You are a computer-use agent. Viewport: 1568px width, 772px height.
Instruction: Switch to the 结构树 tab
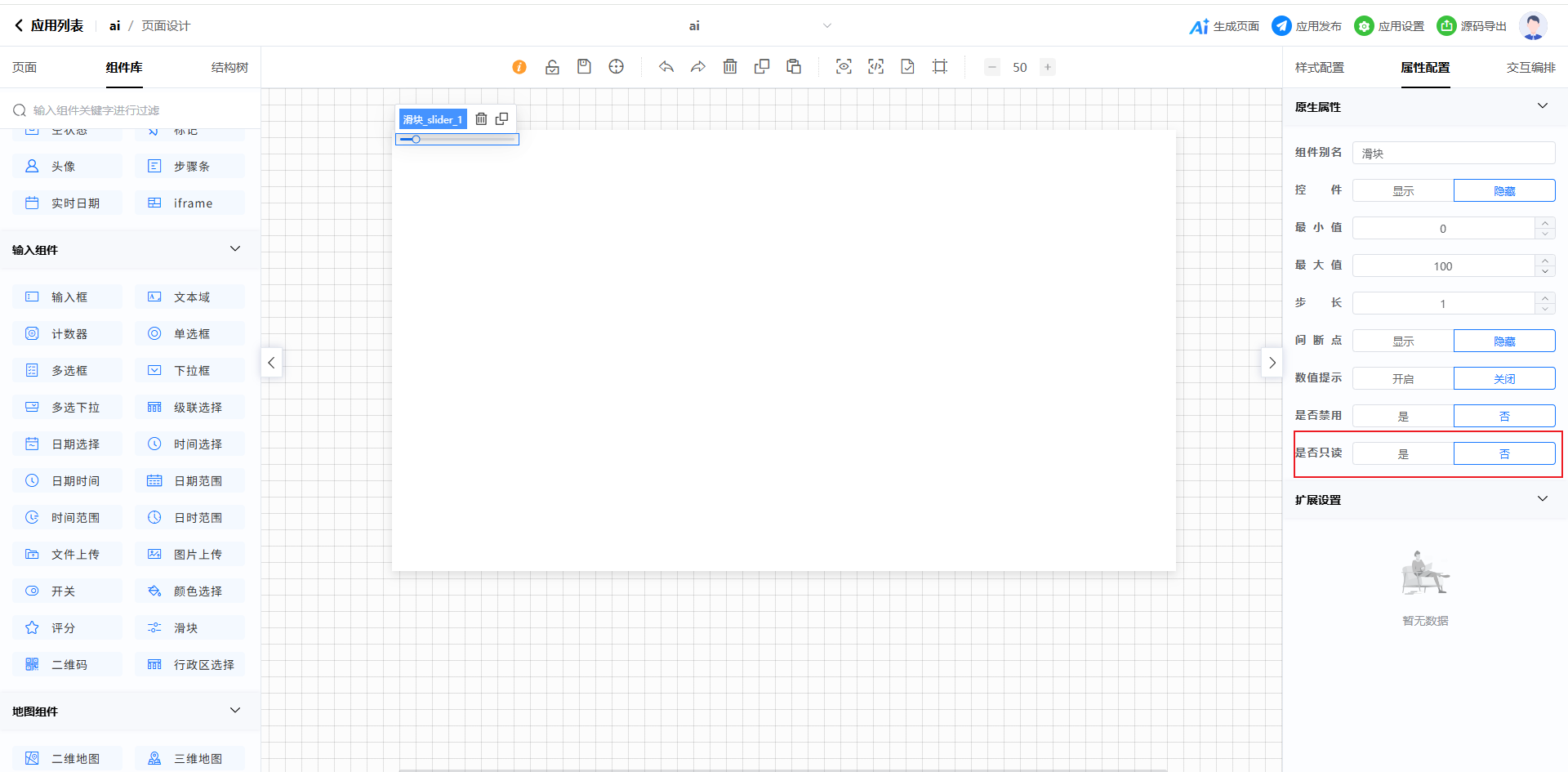pos(229,68)
